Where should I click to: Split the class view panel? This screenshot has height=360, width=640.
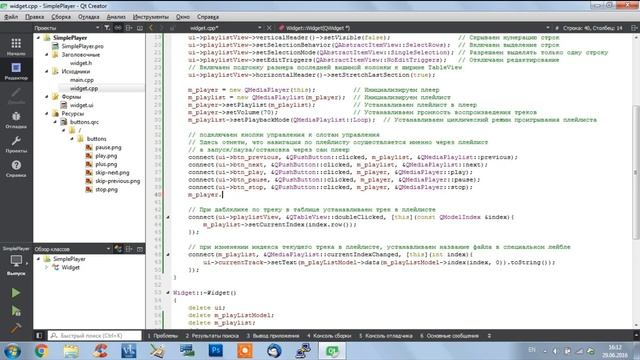coord(129,249)
